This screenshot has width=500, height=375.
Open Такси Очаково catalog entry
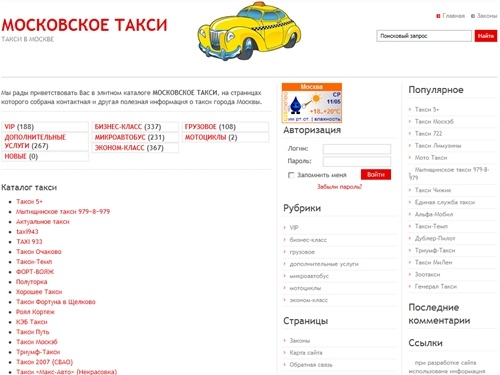(39, 251)
